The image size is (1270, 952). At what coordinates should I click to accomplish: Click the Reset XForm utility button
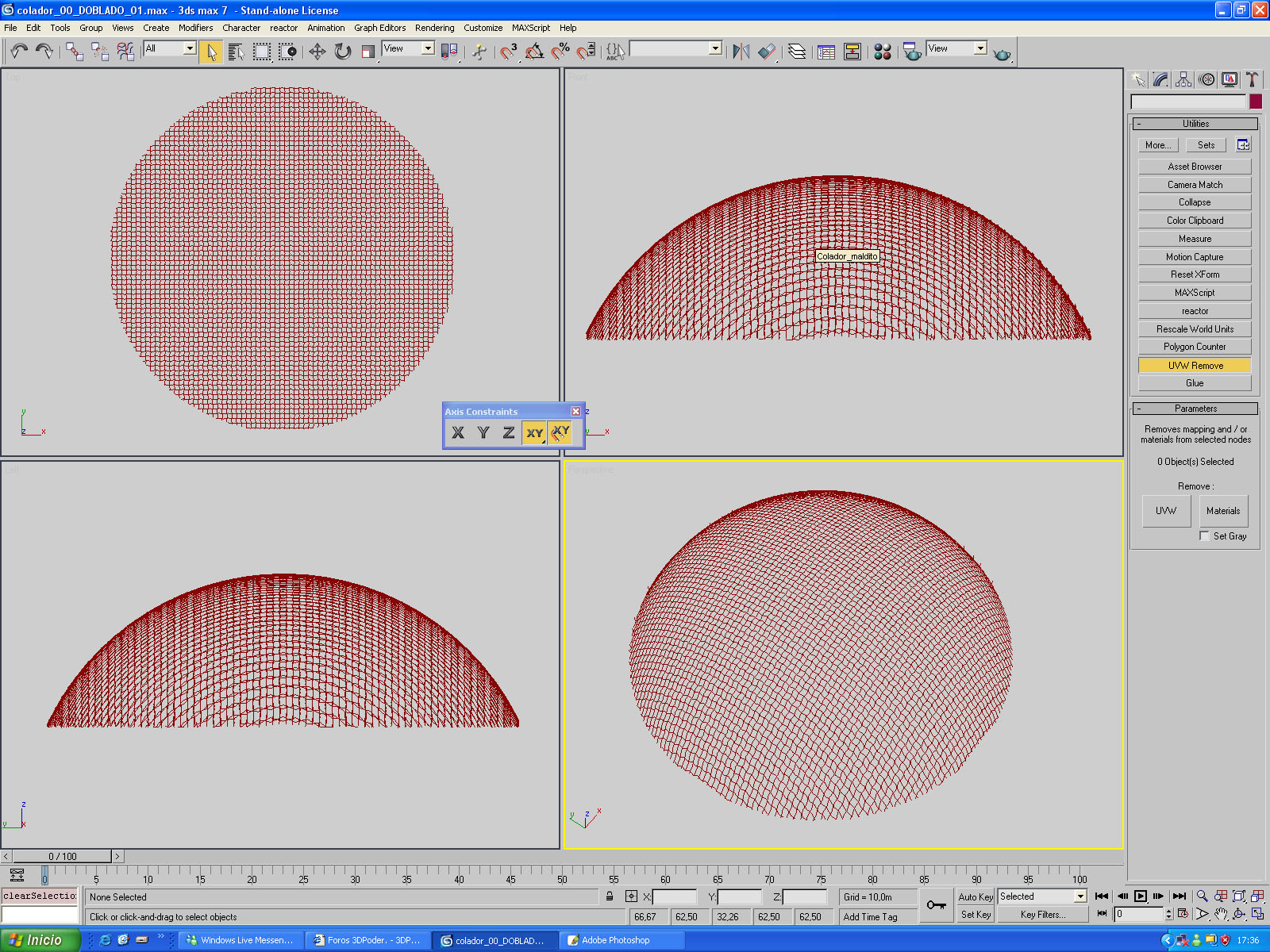pos(1195,274)
